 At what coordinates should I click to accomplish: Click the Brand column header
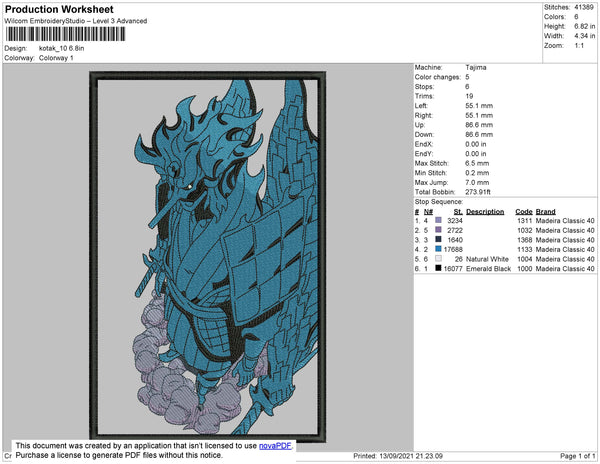point(545,212)
